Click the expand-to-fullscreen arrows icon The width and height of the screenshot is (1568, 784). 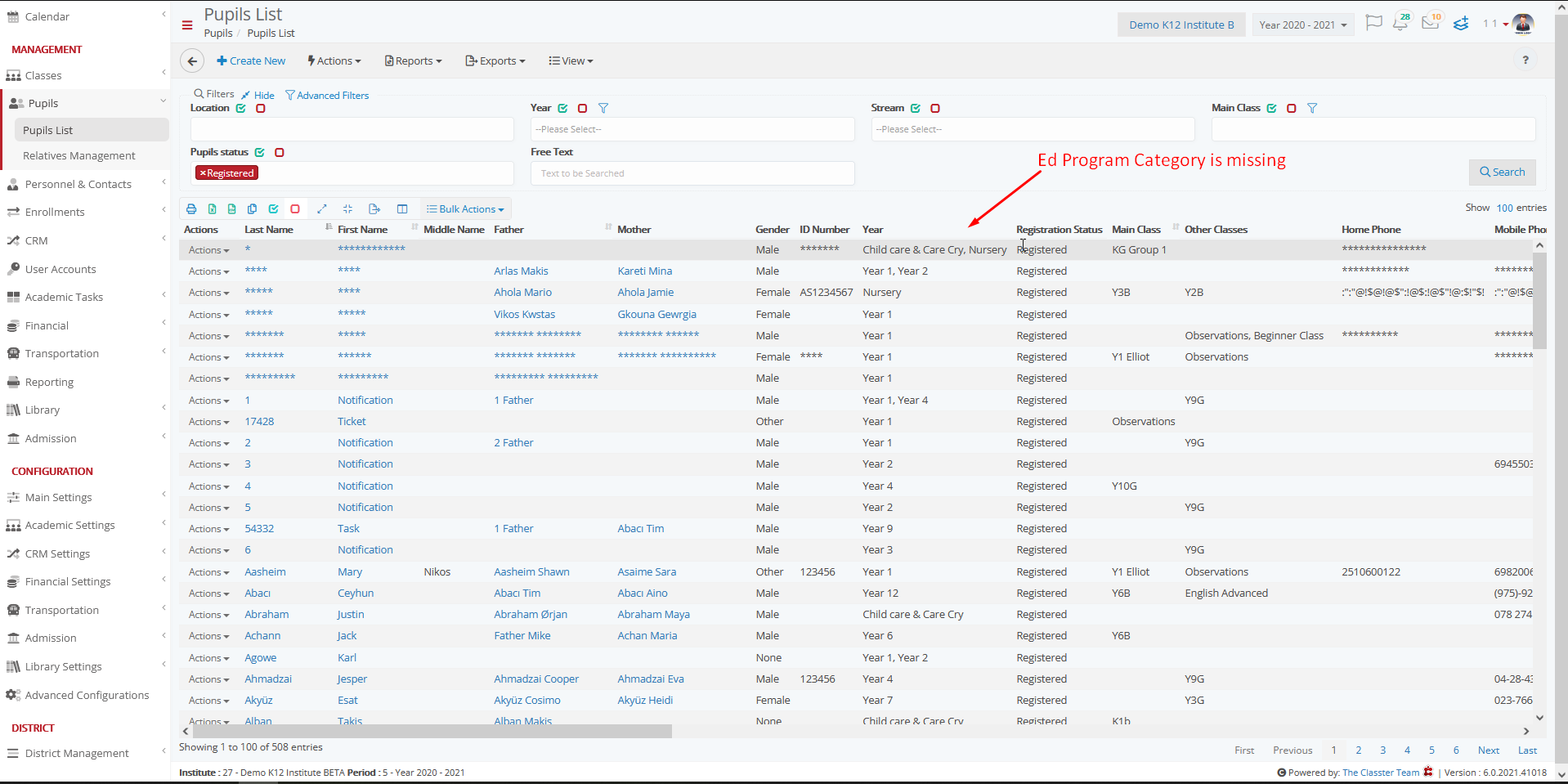(x=322, y=209)
